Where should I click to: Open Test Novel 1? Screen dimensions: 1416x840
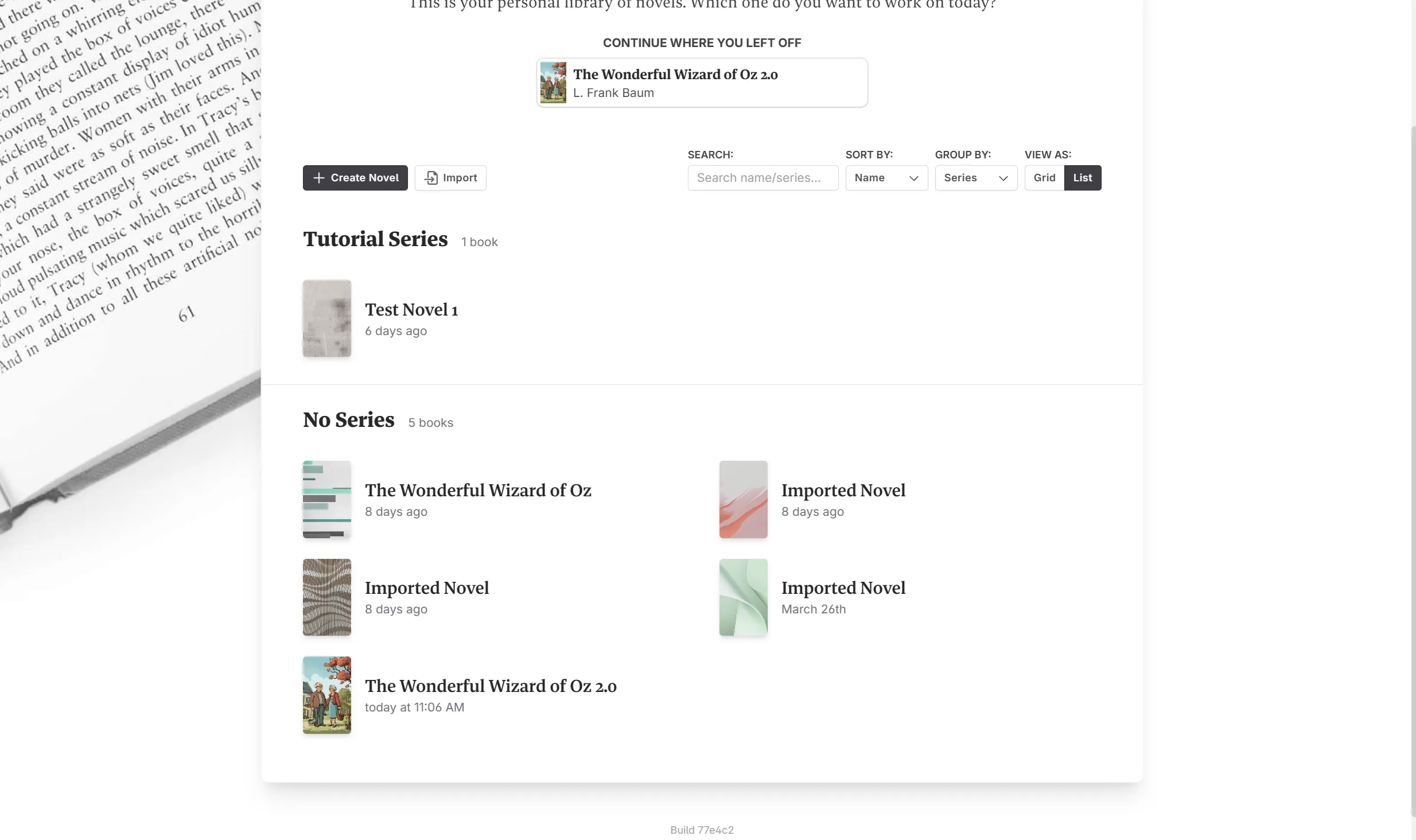pos(411,309)
